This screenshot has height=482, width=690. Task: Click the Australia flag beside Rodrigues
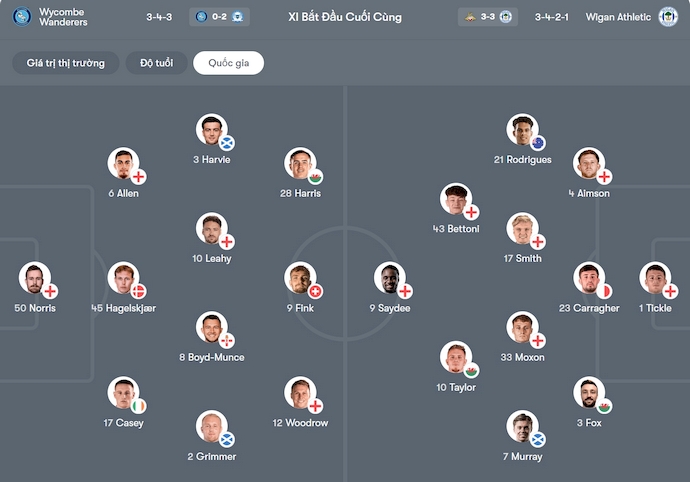click(538, 143)
